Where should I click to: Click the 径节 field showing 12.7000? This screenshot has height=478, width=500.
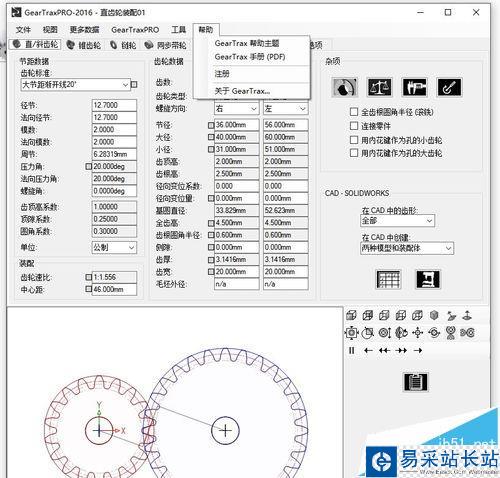click(x=114, y=105)
